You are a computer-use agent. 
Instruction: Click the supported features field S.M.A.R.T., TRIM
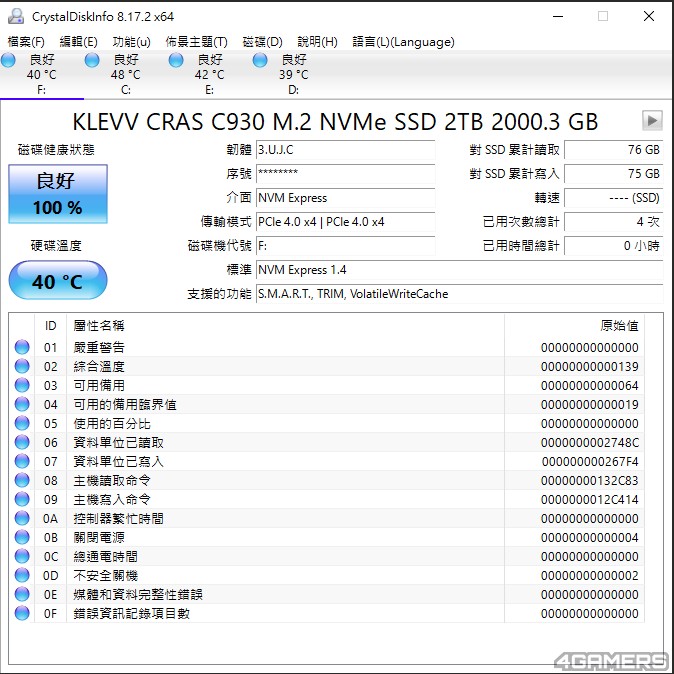[x=460, y=294]
